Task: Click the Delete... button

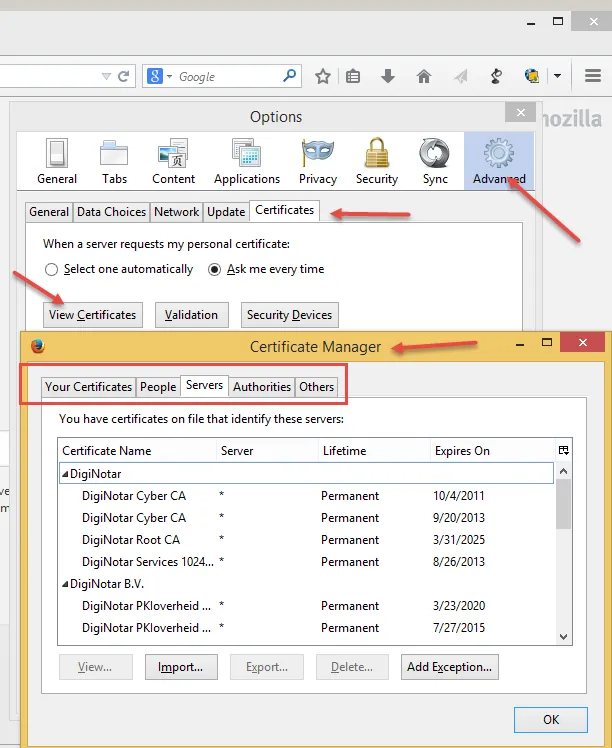Action: coord(352,667)
